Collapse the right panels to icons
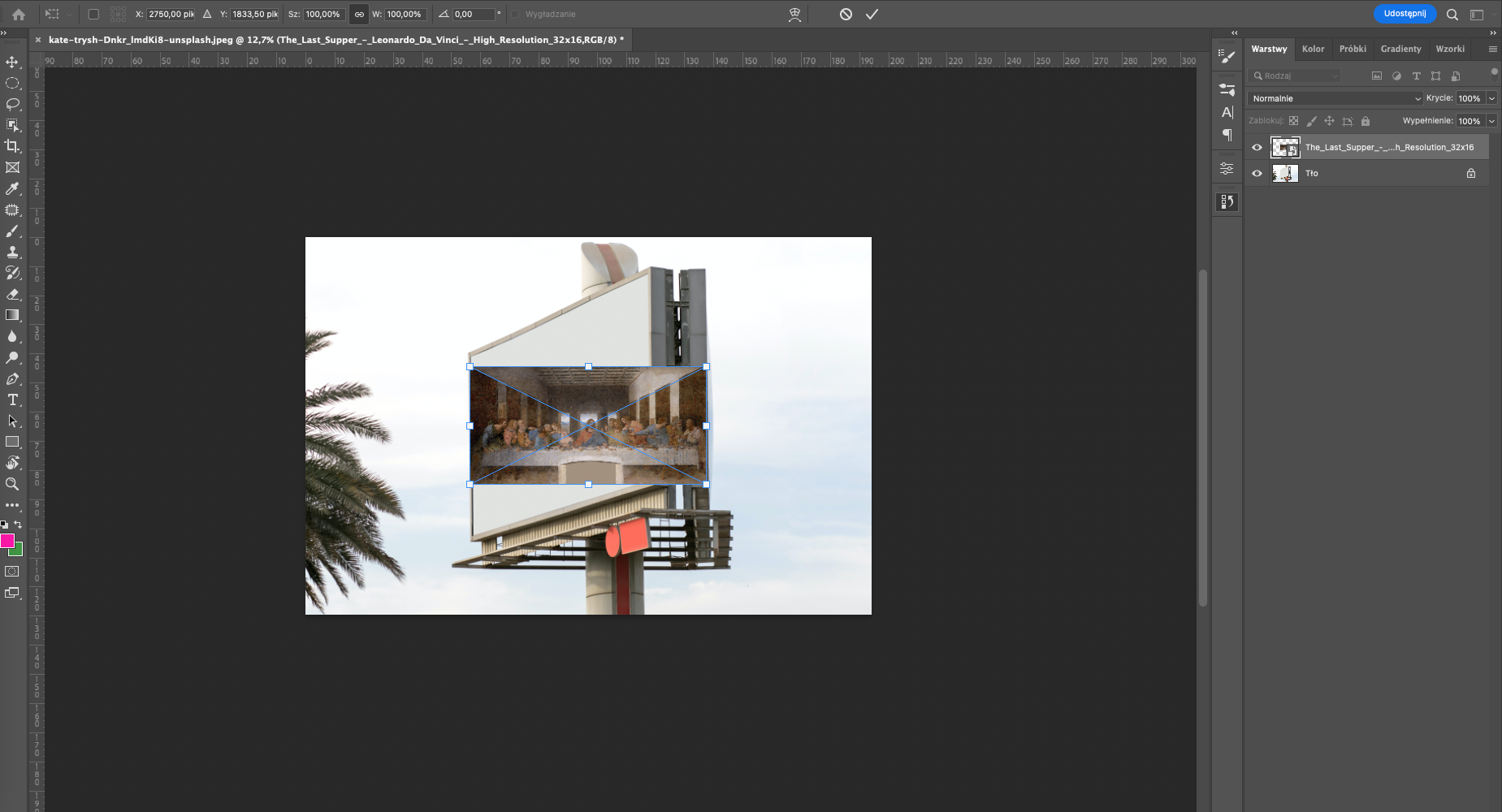Image resolution: width=1502 pixels, height=812 pixels. [1493, 32]
